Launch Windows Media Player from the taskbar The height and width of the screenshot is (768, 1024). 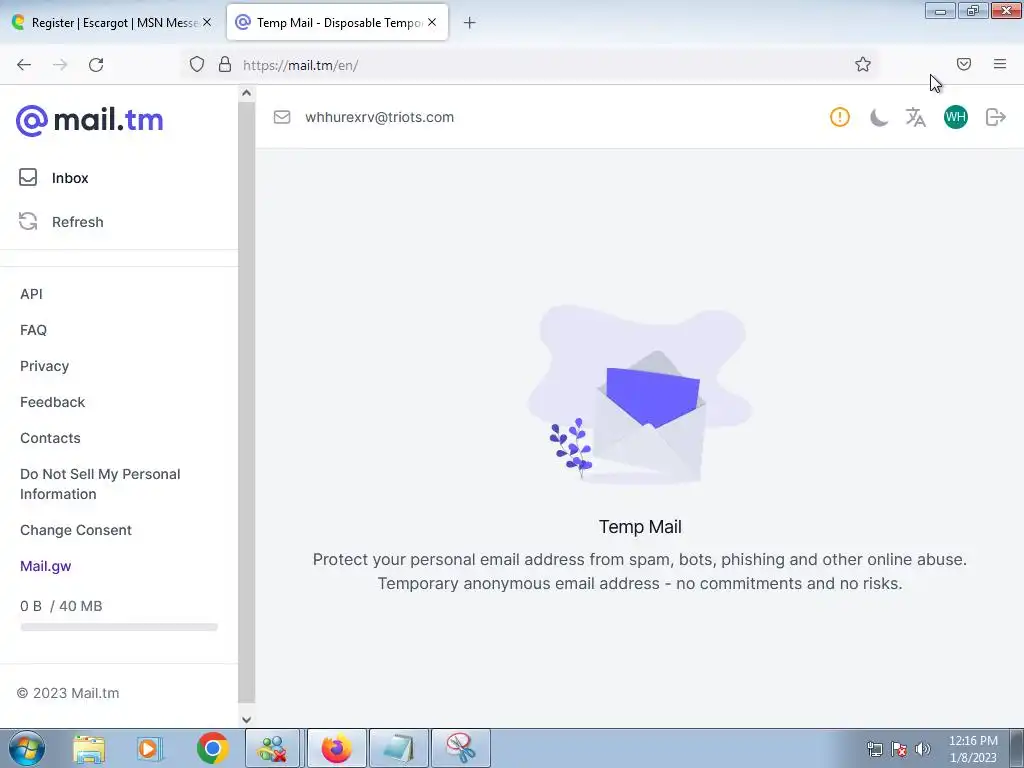150,749
